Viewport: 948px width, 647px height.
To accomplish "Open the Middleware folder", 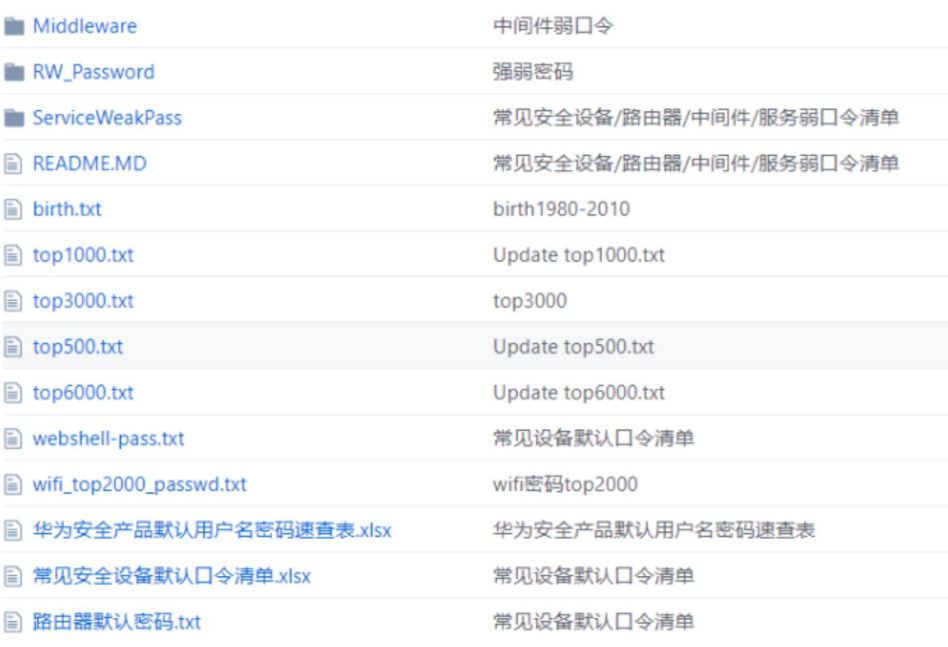I will coord(85,26).
